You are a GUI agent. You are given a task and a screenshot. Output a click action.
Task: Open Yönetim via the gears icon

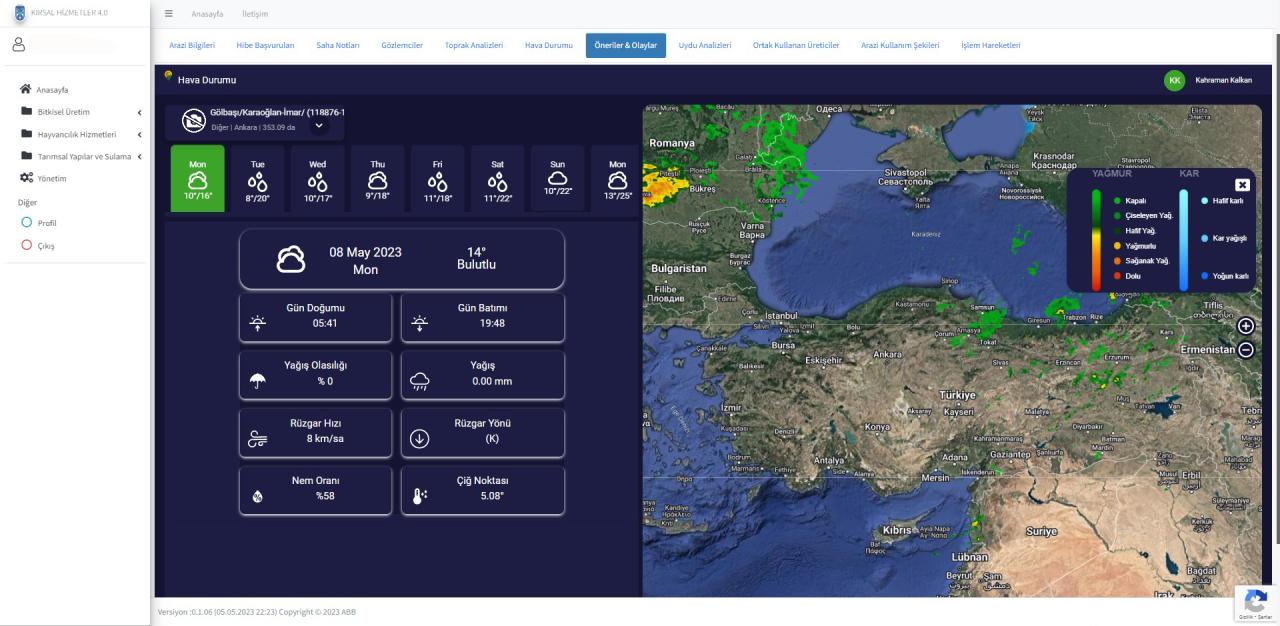[26, 178]
